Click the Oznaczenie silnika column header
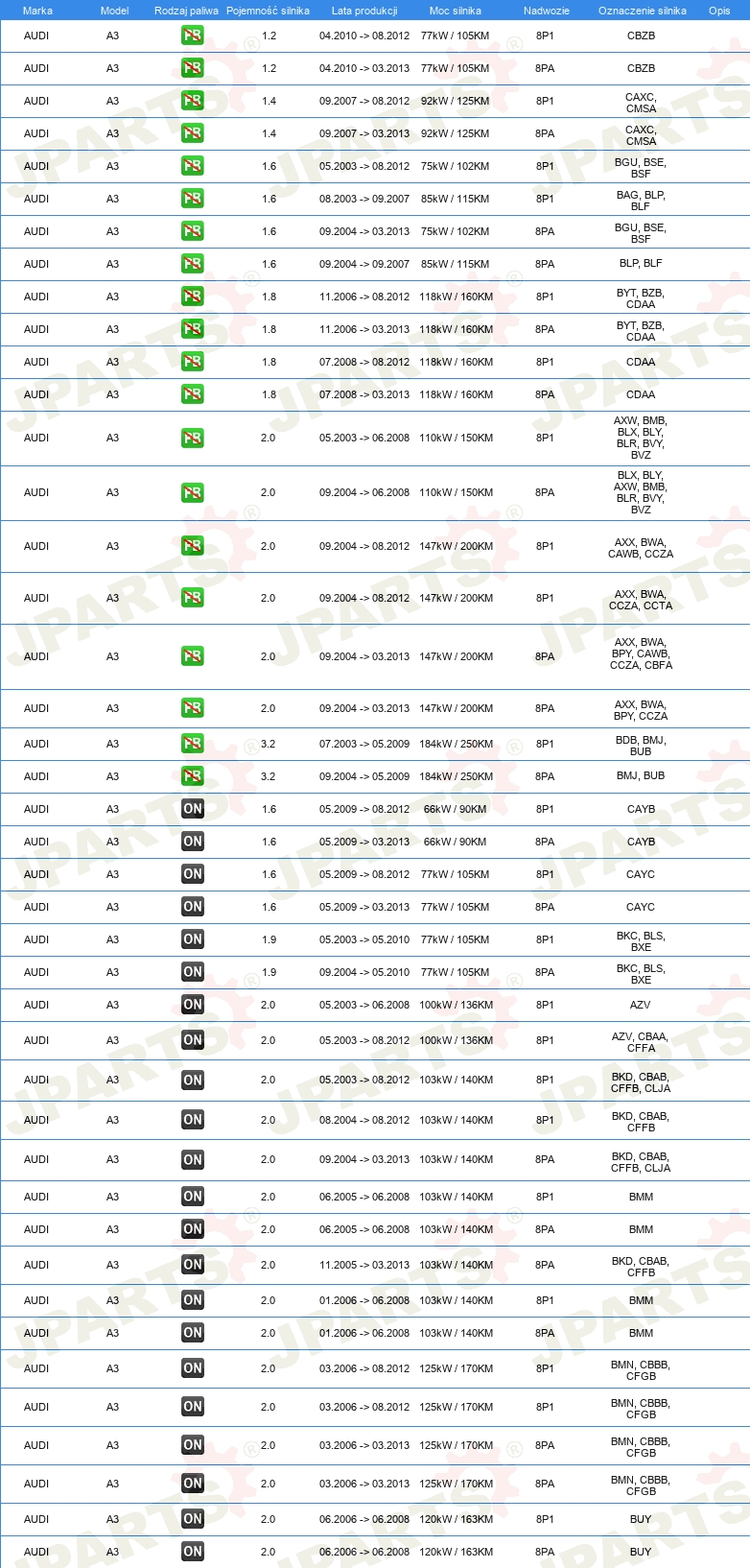Screen dimensions: 750x1568 click(642, 11)
